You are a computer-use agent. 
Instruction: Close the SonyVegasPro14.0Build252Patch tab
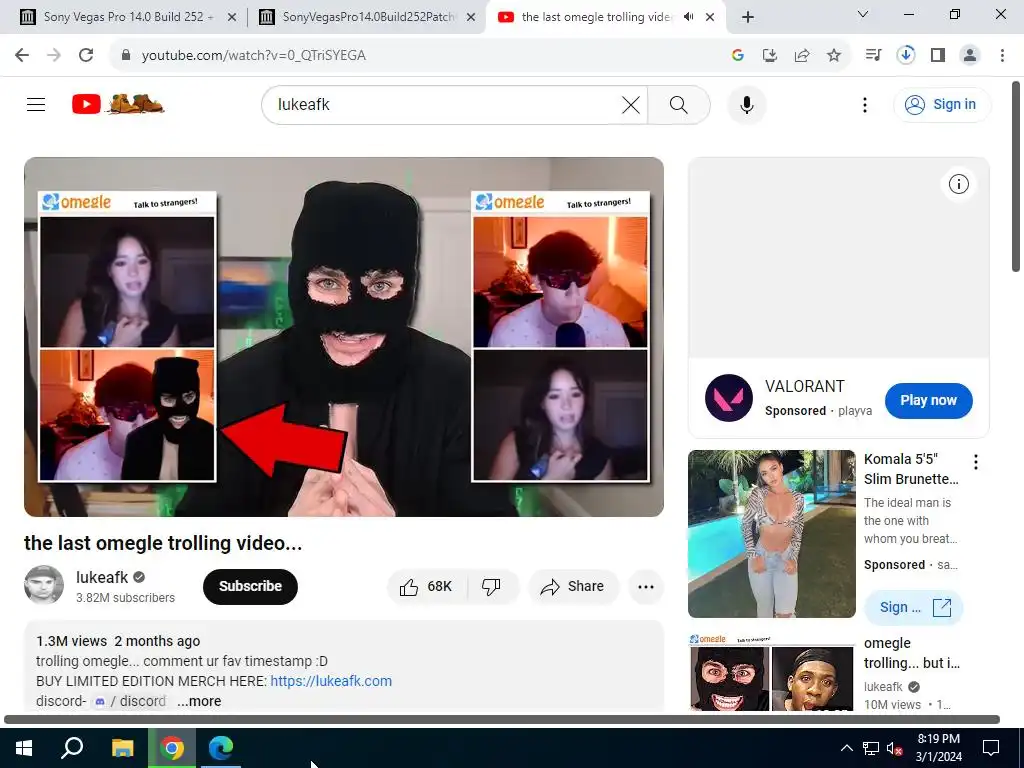pyautogui.click(x=471, y=18)
